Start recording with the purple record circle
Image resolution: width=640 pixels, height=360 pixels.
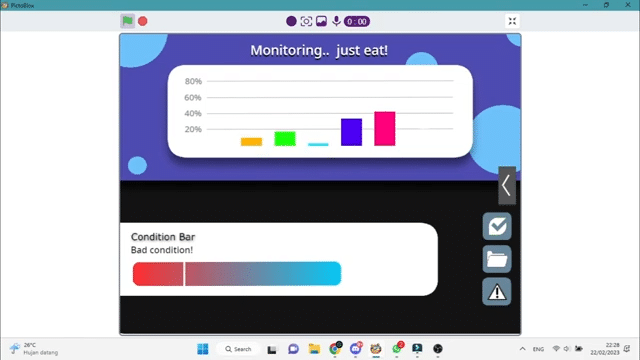(x=291, y=21)
